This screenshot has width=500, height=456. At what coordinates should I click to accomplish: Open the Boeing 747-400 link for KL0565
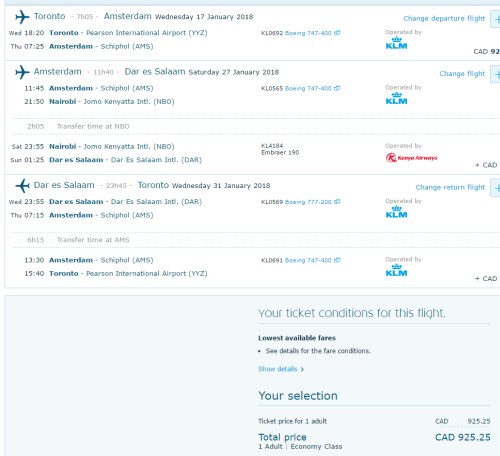[308, 88]
